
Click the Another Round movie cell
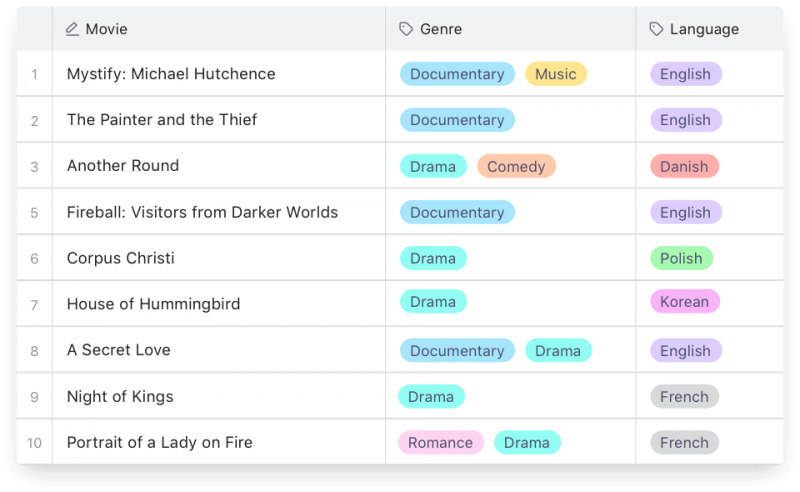(x=123, y=166)
